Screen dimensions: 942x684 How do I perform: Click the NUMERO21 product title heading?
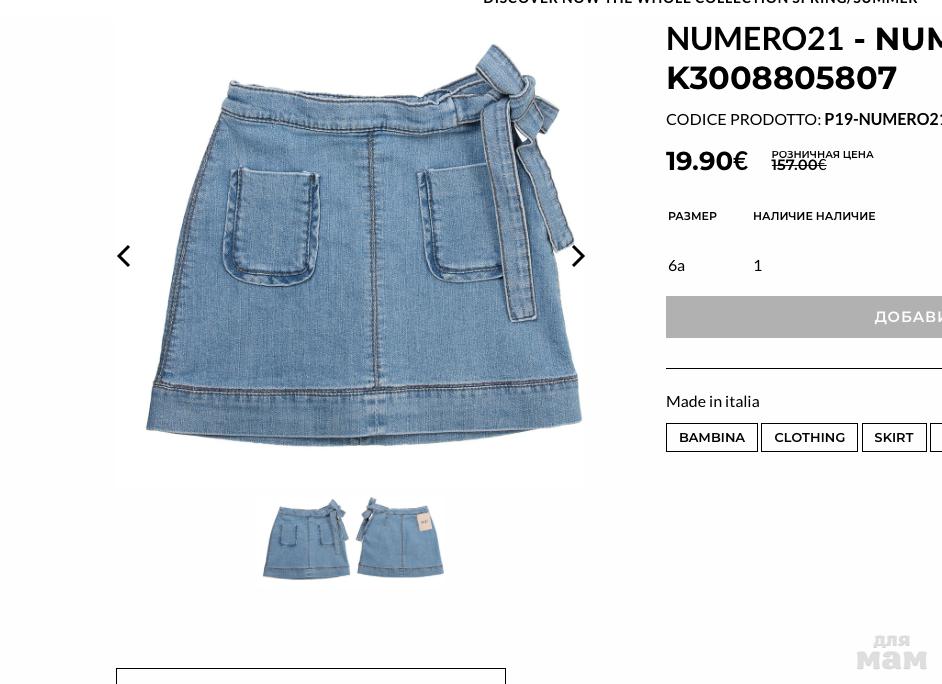(x=804, y=59)
